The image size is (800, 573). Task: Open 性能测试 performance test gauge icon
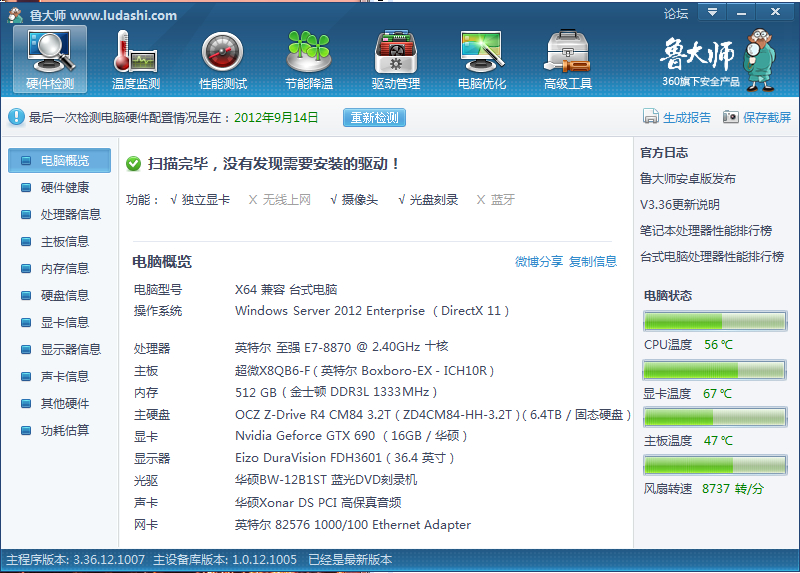(222, 59)
